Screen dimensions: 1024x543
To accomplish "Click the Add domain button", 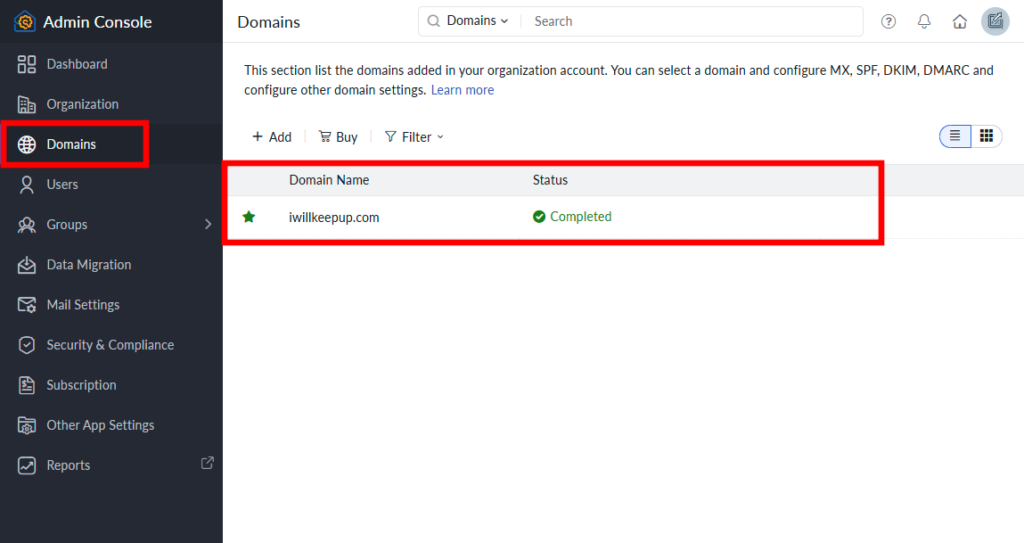I will tap(271, 137).
